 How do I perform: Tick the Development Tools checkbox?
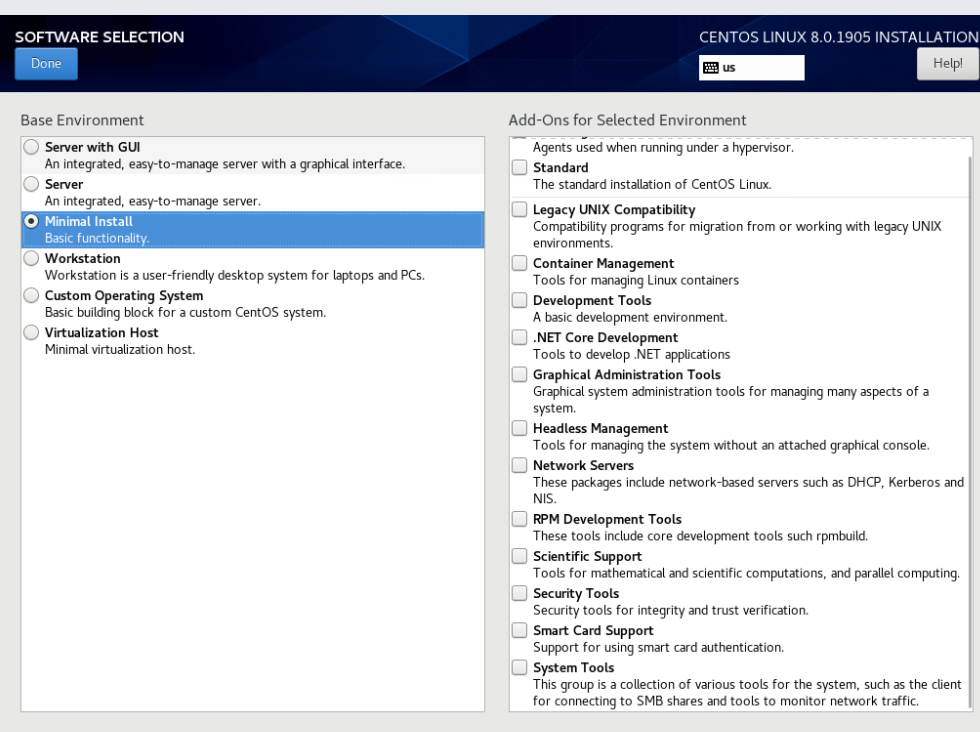pyautogui.click(x=519, y=300)
